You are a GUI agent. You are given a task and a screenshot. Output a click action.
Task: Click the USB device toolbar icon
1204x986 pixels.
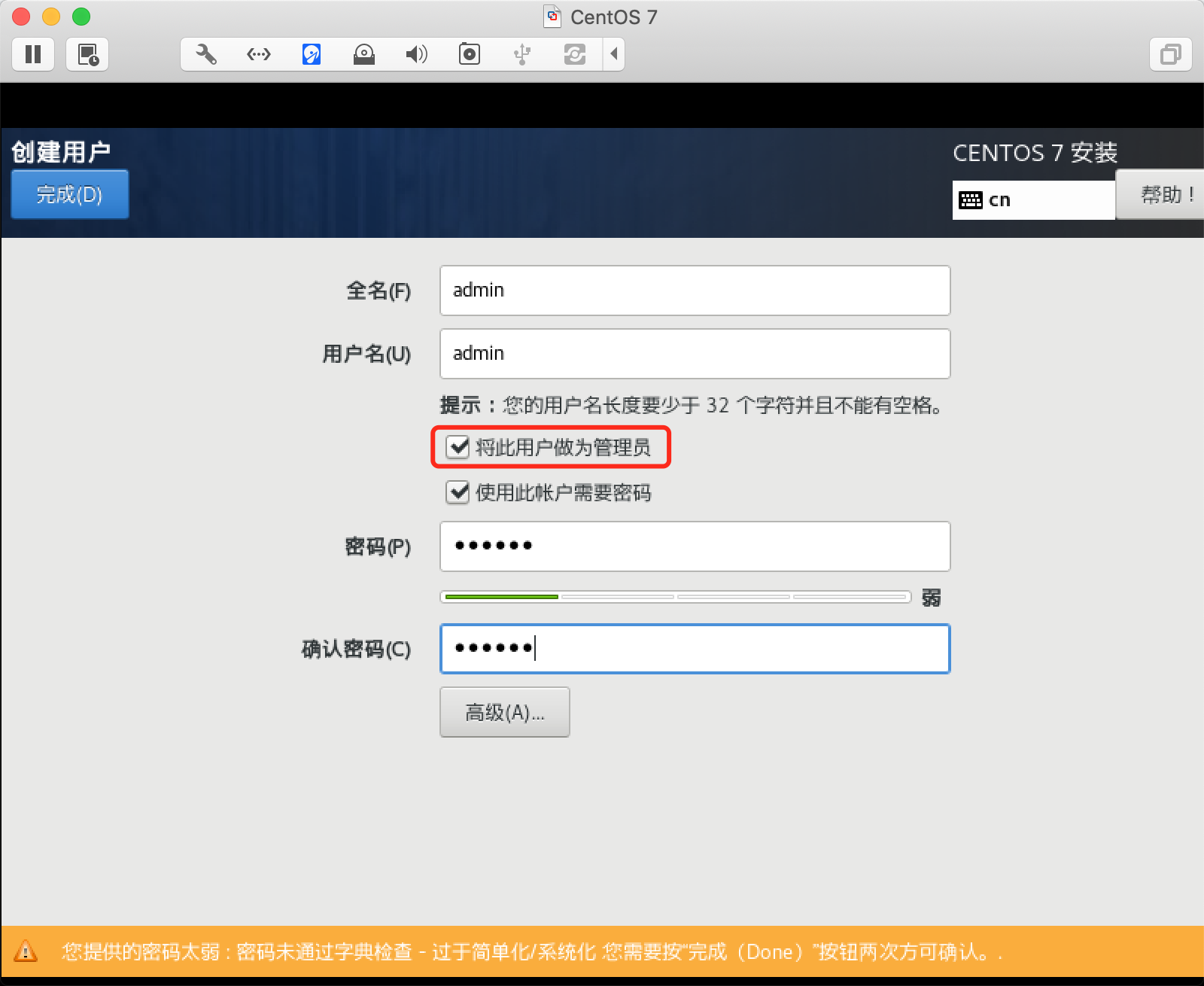click(x=522, y=54)
